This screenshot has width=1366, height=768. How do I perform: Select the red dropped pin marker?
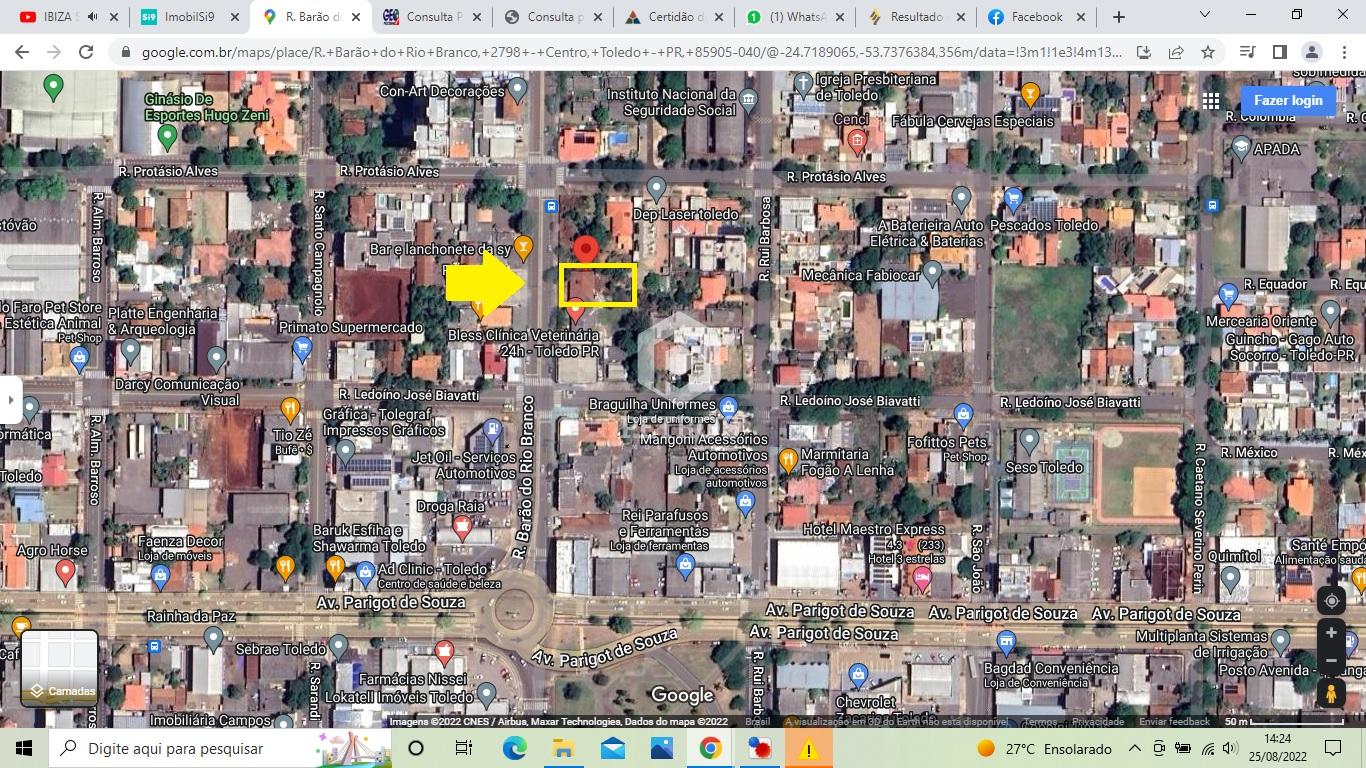tap(586, 251)
